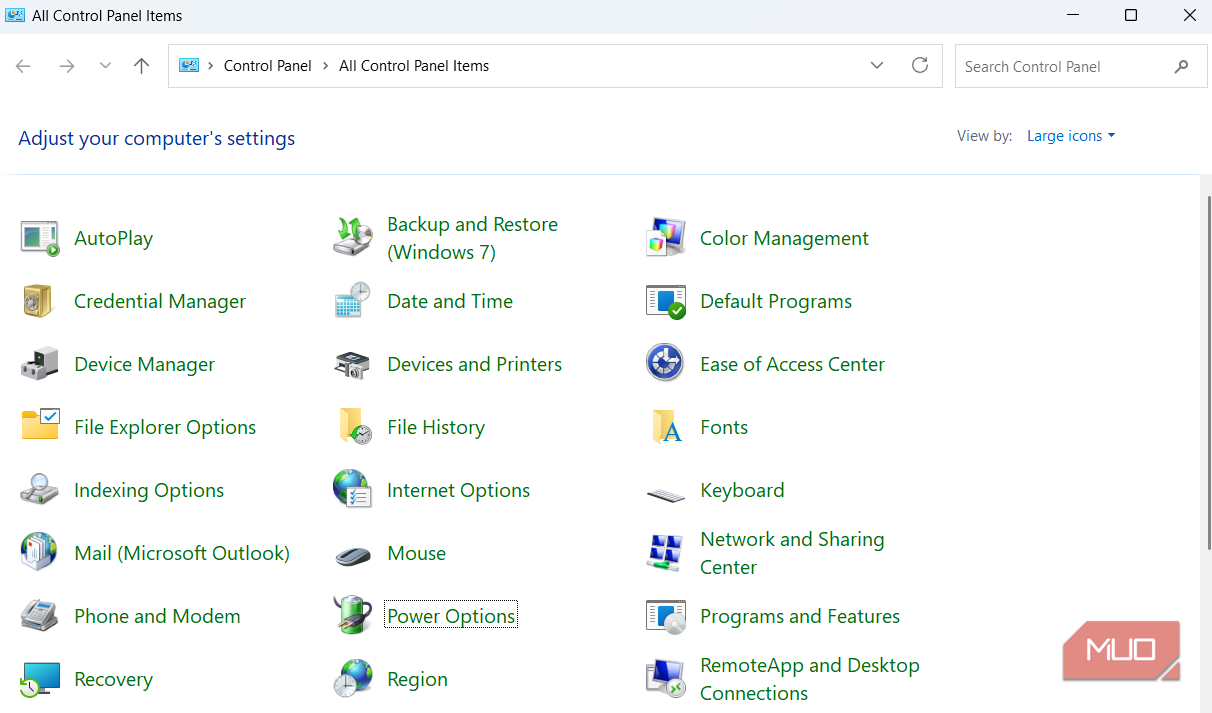
Task: Open the Color Management link
Action: (784, 238)
